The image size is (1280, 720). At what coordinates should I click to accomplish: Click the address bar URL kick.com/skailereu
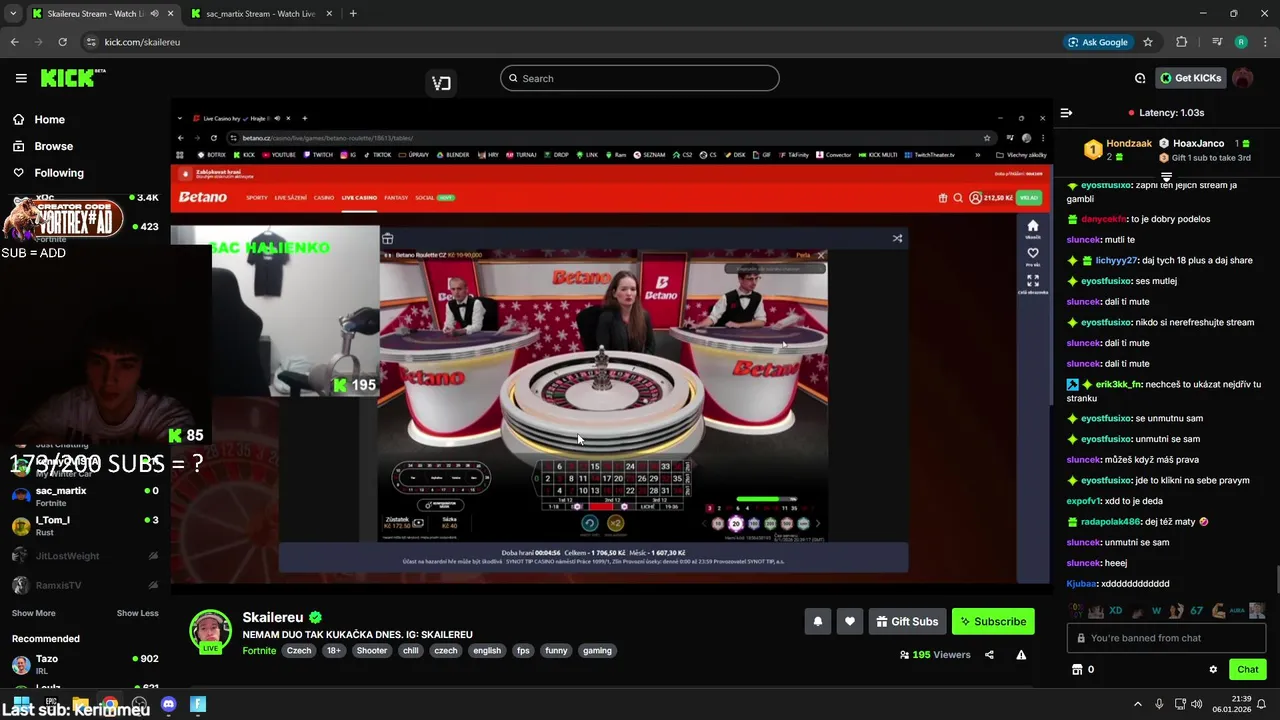tap(142, 42)
